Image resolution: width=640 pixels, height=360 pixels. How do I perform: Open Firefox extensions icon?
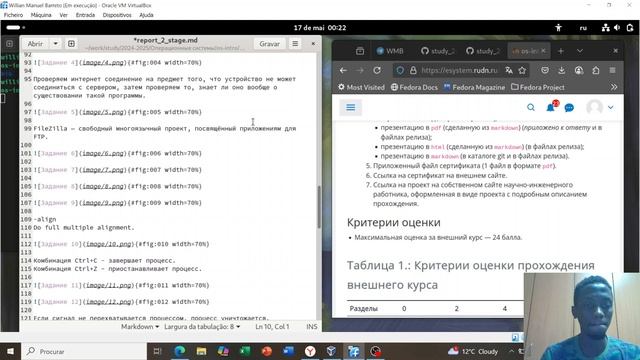point(596,70)
